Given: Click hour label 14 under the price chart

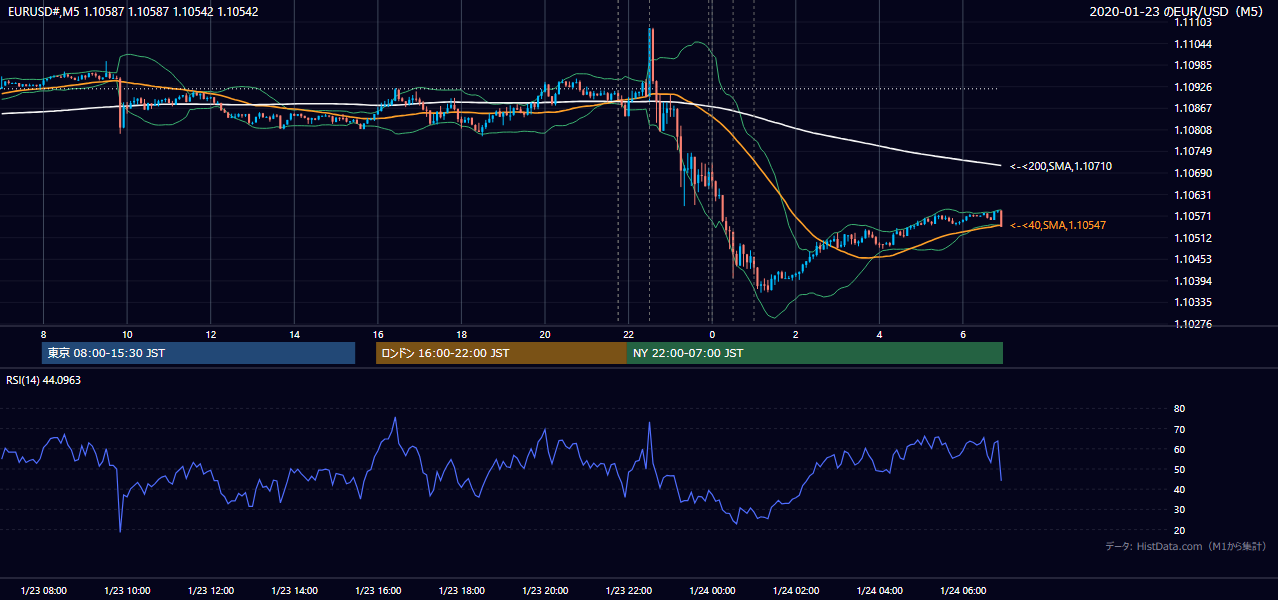Looking at the screenshot, I should coord(294,334).
